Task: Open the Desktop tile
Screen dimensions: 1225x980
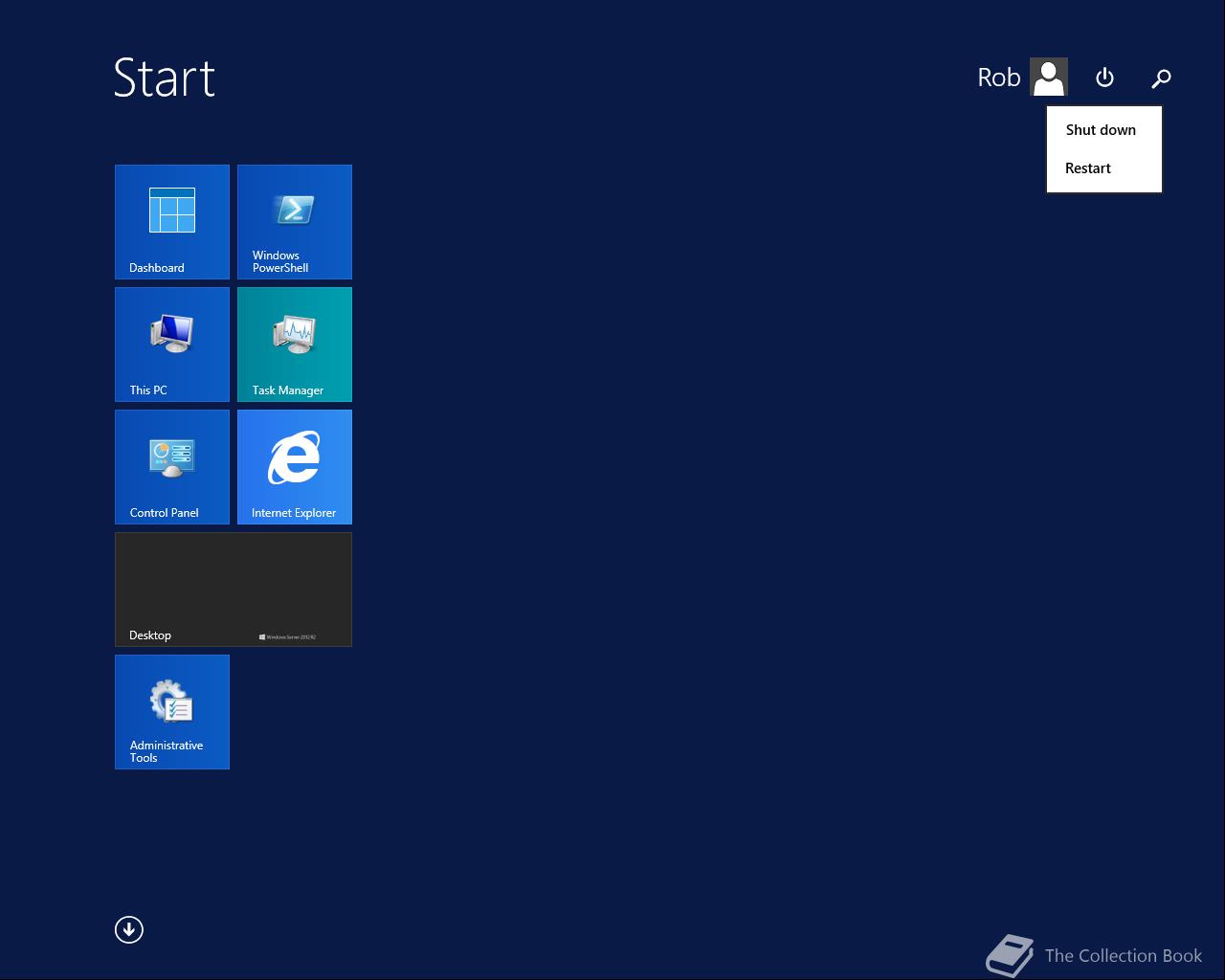Action: [234, 590]
